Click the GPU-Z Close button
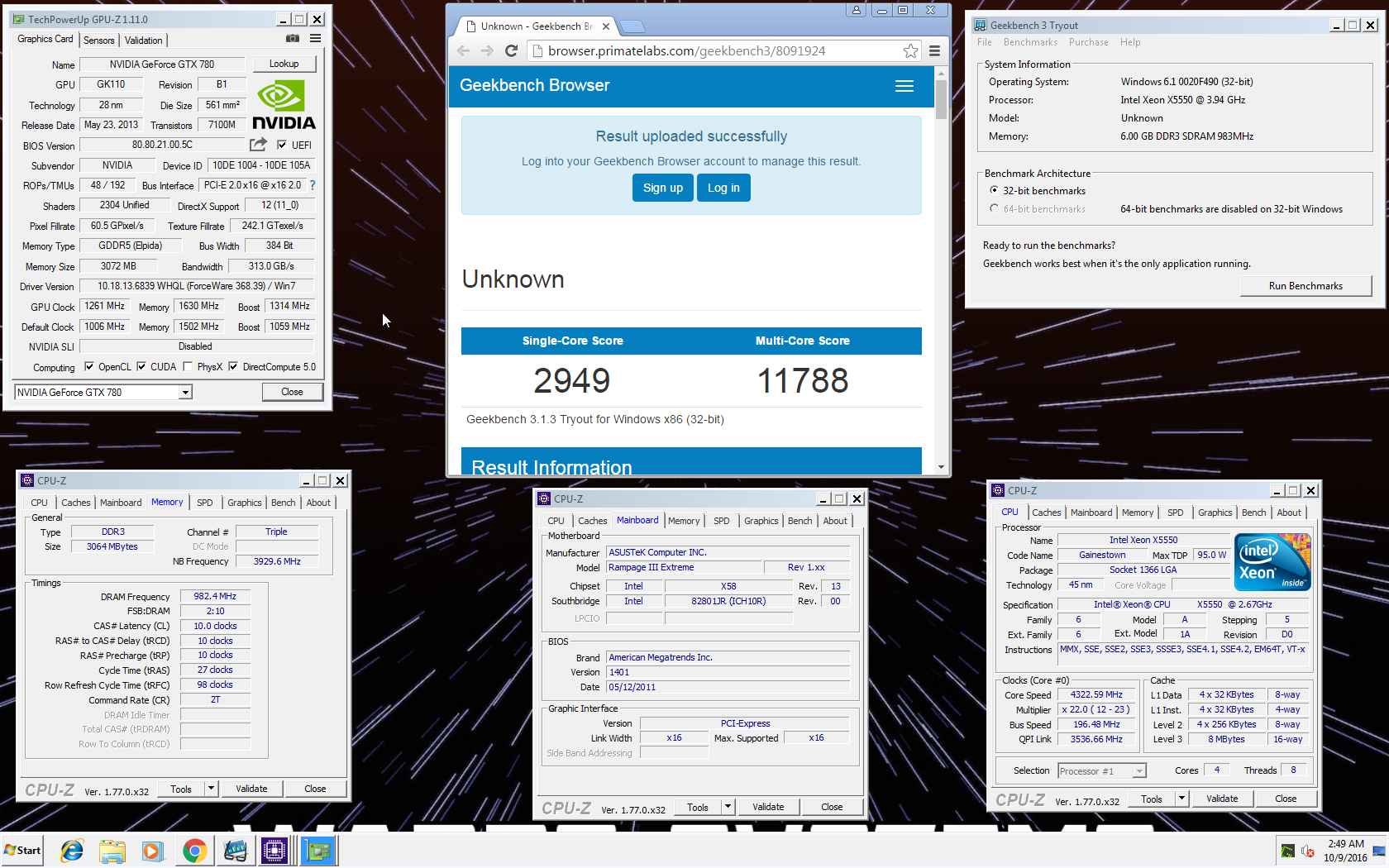This screenshot has width=1389, height=868. (x=292, y=392)
